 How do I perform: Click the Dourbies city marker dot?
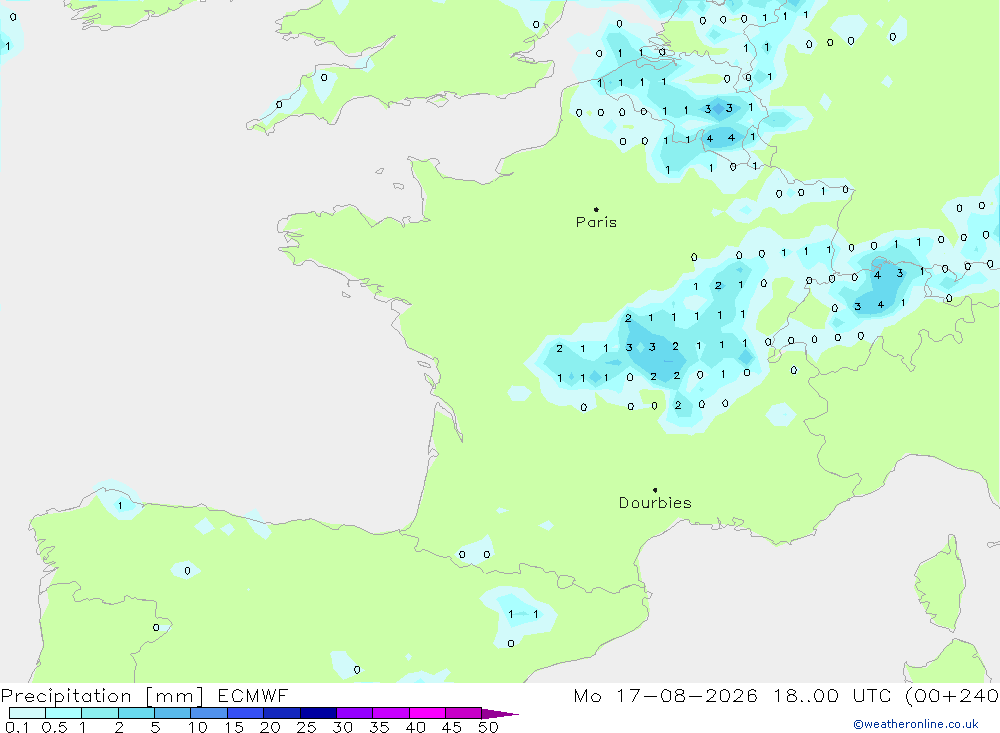click(x=655, y=490)
